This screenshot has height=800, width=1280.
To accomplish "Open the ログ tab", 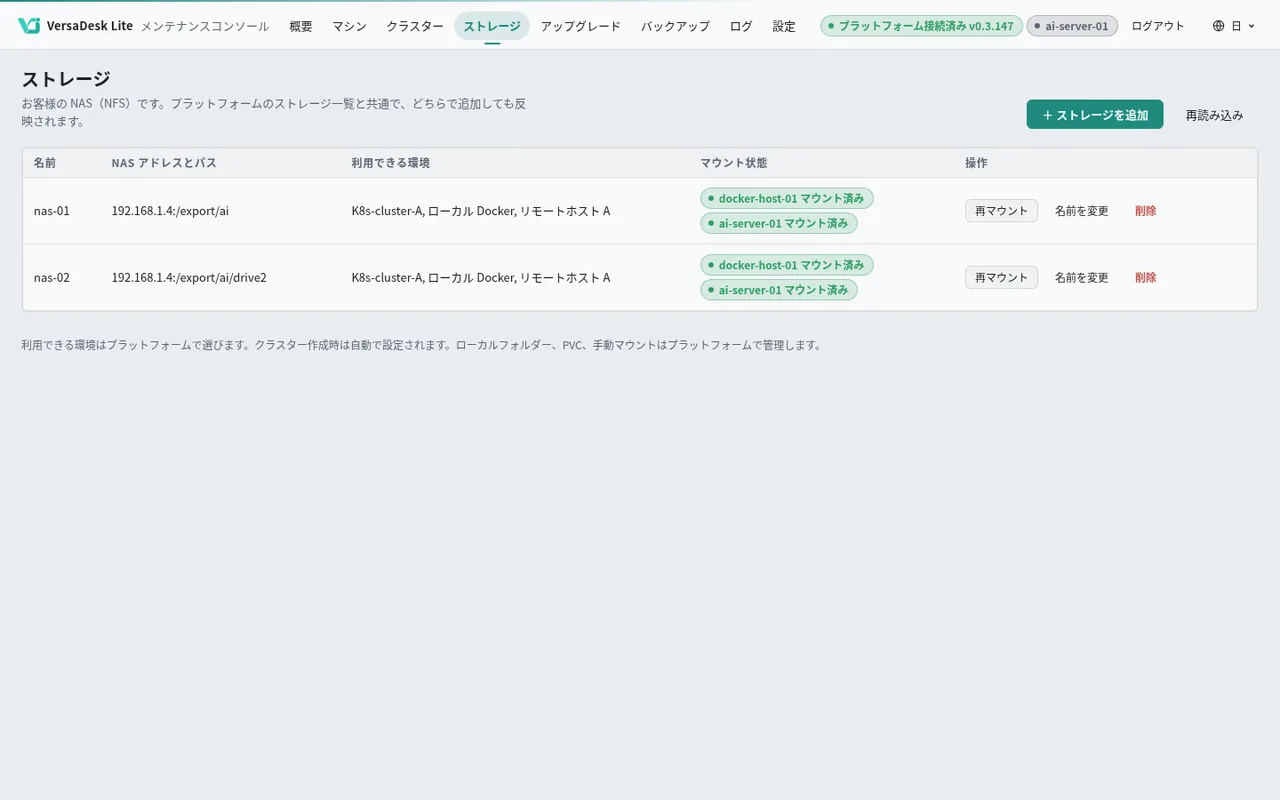I will [741, 26].
